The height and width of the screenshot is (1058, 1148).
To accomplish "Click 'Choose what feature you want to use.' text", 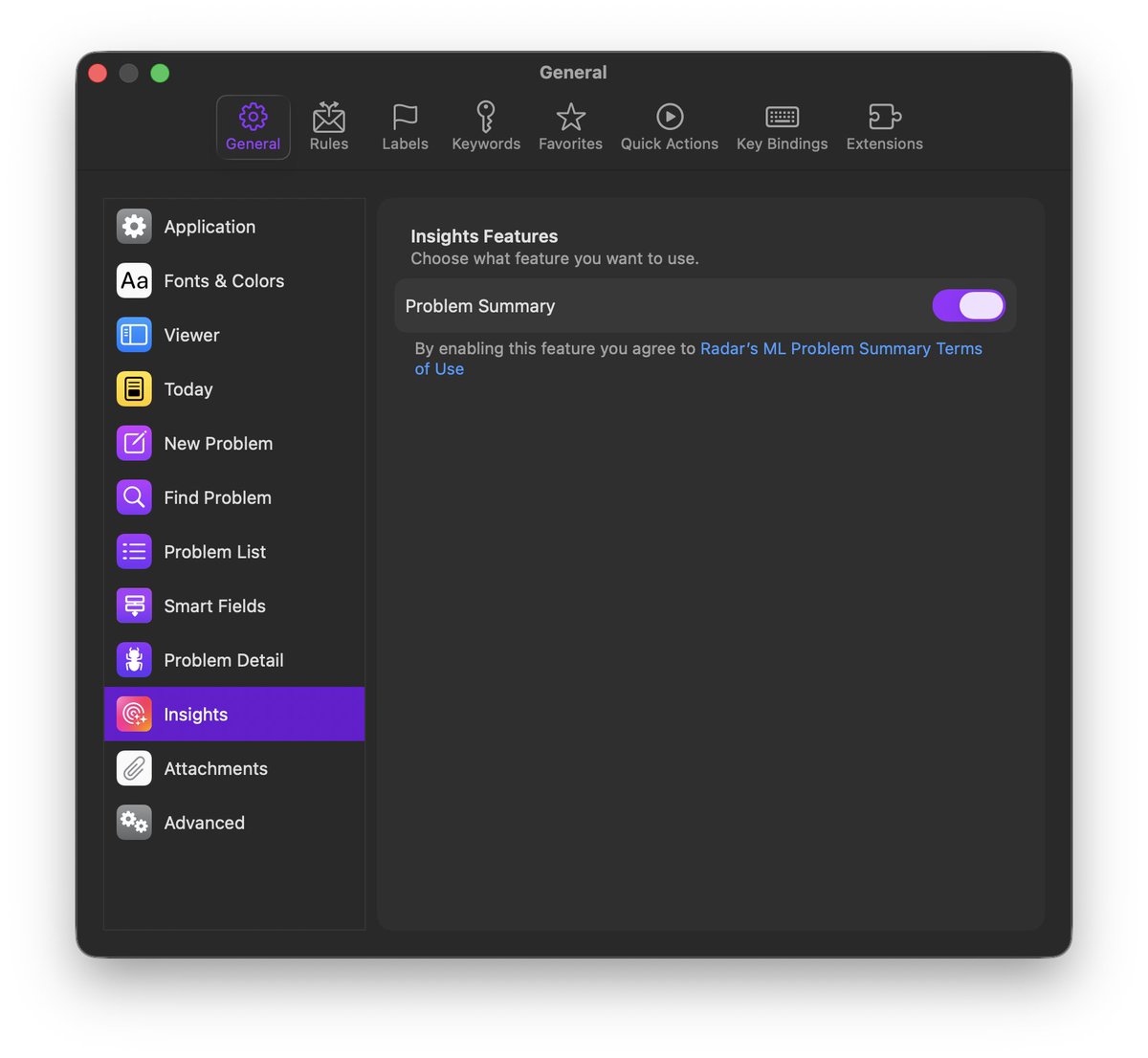I will 555,258.
